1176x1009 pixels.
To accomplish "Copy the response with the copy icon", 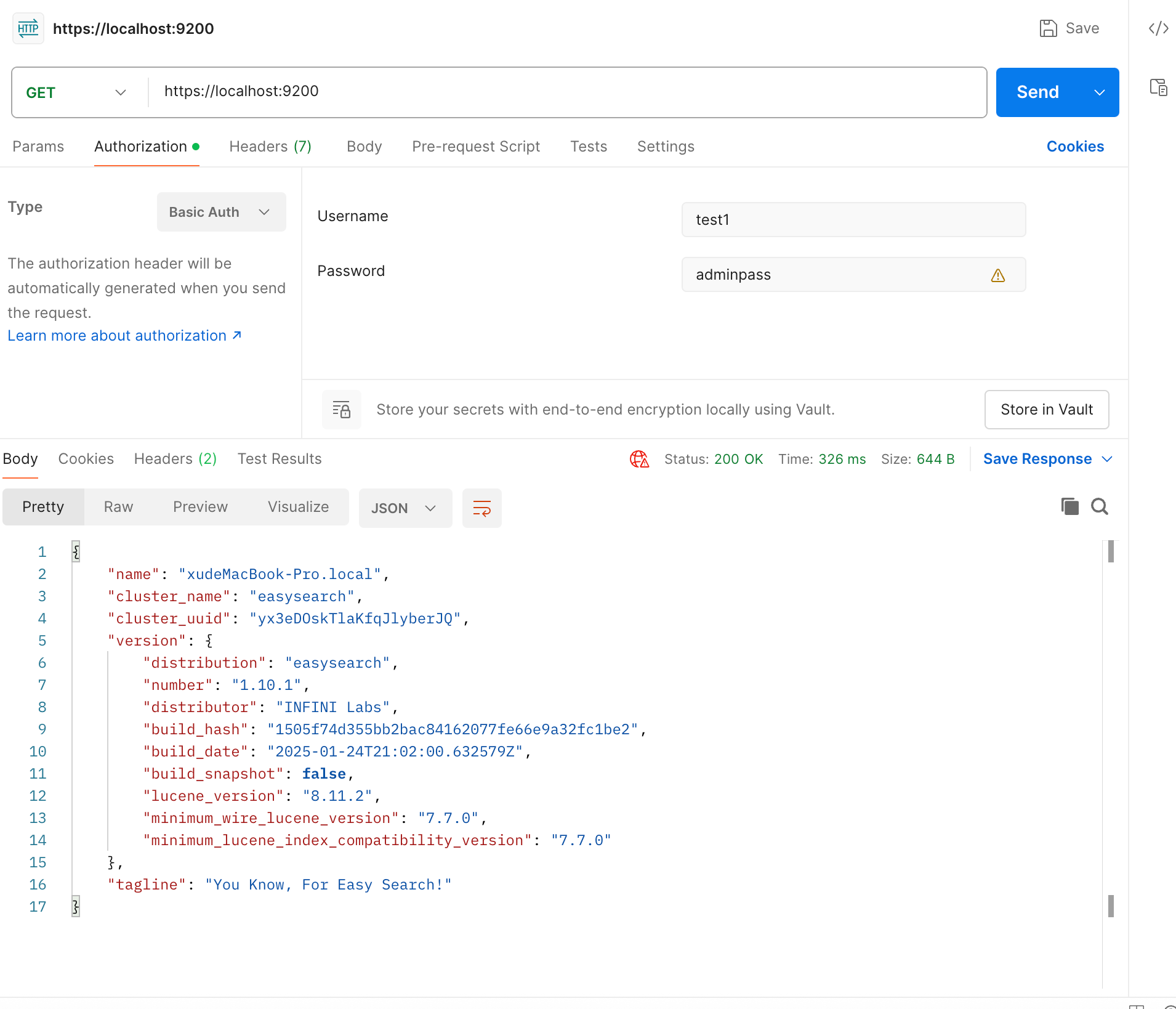I will point(1070,506).
